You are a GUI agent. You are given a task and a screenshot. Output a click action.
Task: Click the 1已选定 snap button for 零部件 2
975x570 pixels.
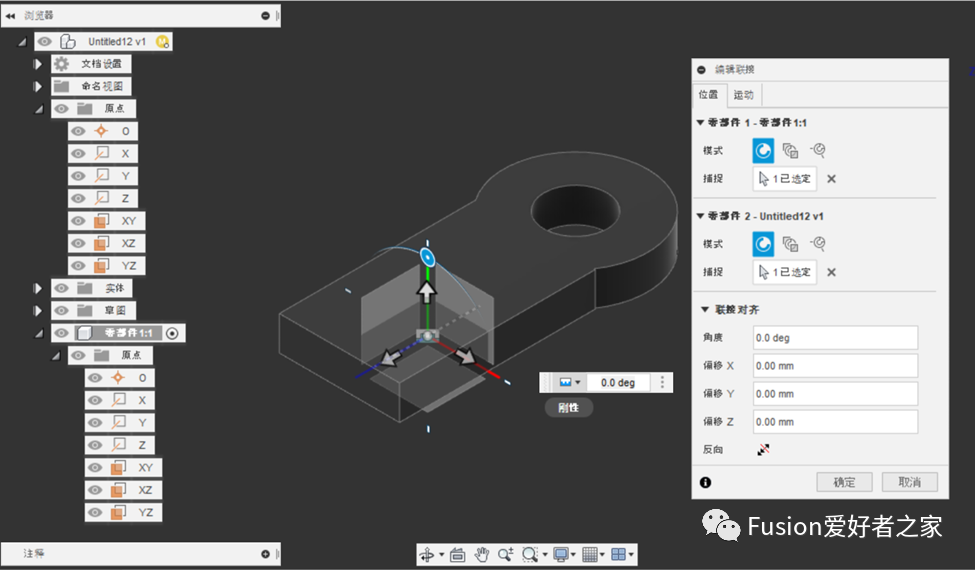[785, 272]
